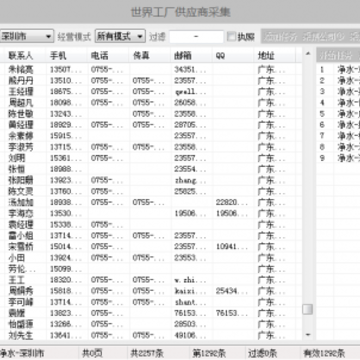
Task: Click QQ cell 10941...
Action: click(x=232, y=247)
